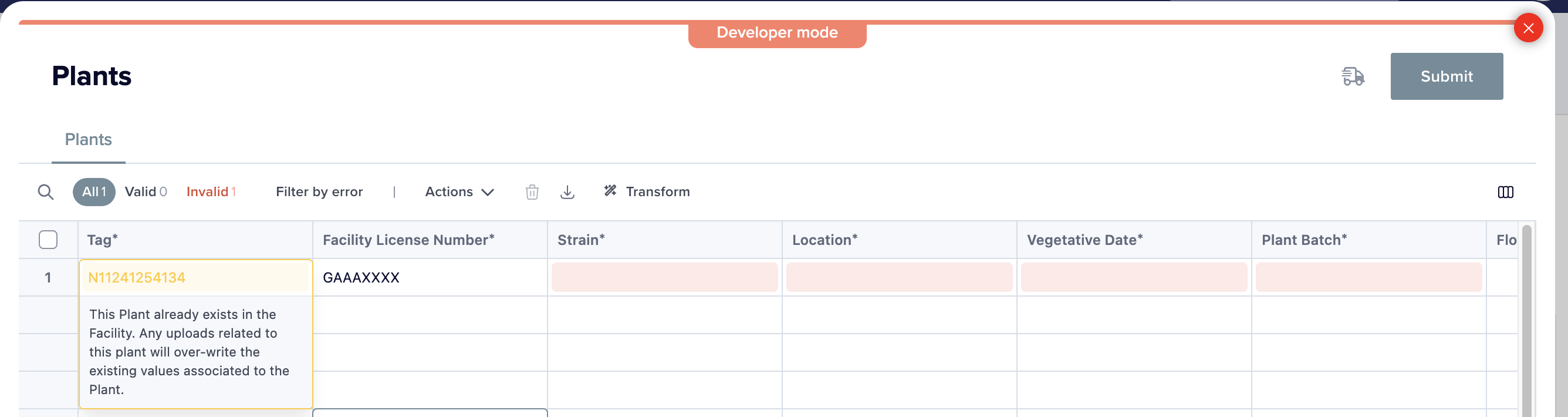
Task: Show All 1 rows filter
Action: pos(94,191)
